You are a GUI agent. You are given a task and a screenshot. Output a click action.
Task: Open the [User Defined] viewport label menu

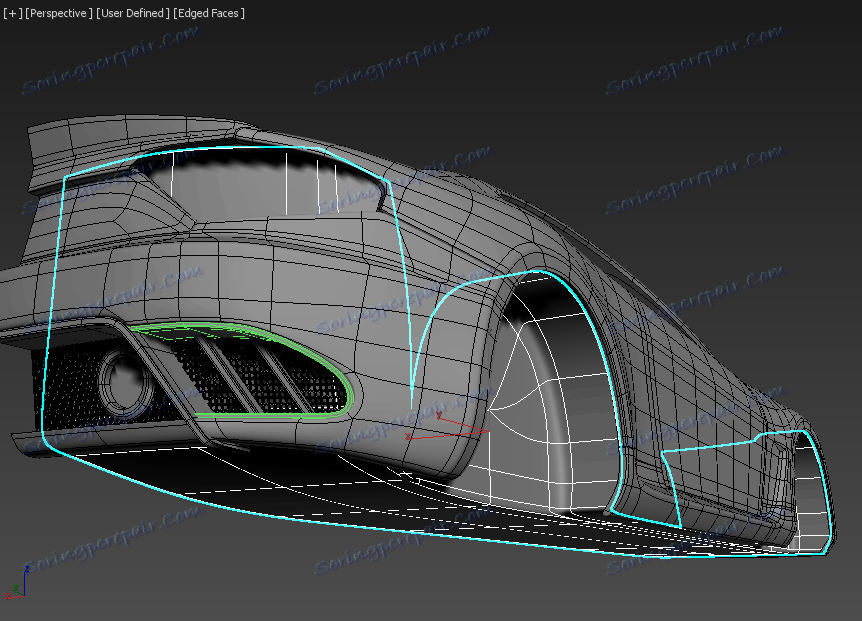point(133,13)
